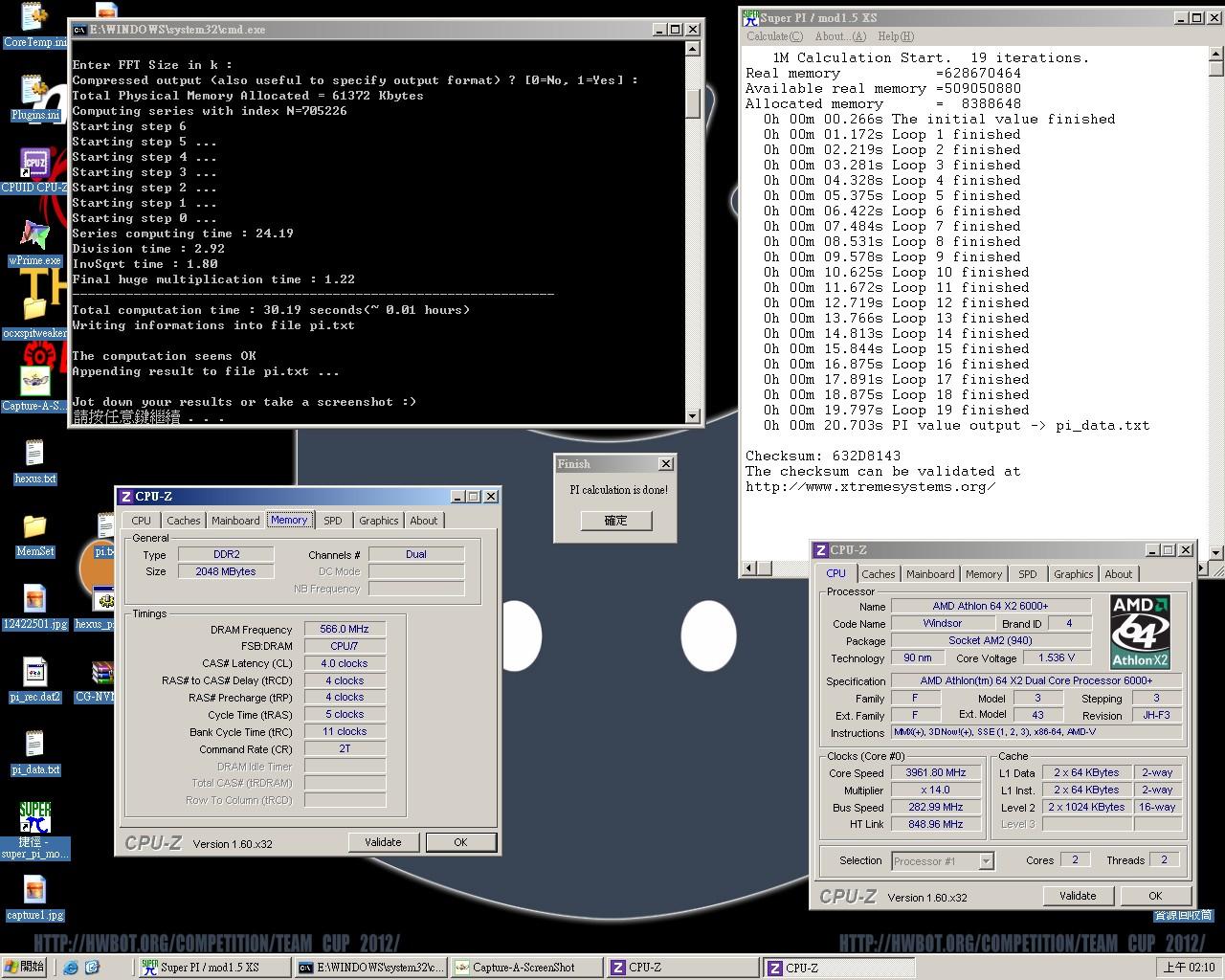Launch the super_pi_mo... shortcut icon
Viewport: 1225px width, 980px height.
click(34, 831)
